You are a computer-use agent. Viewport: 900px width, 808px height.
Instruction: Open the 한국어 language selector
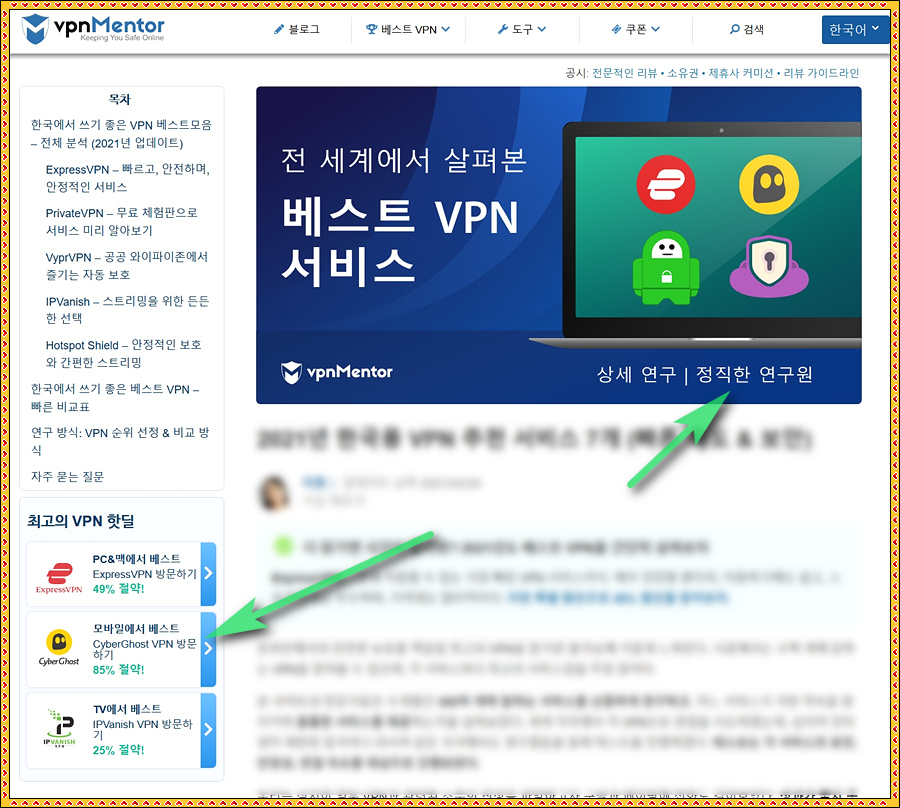(855, 29)
